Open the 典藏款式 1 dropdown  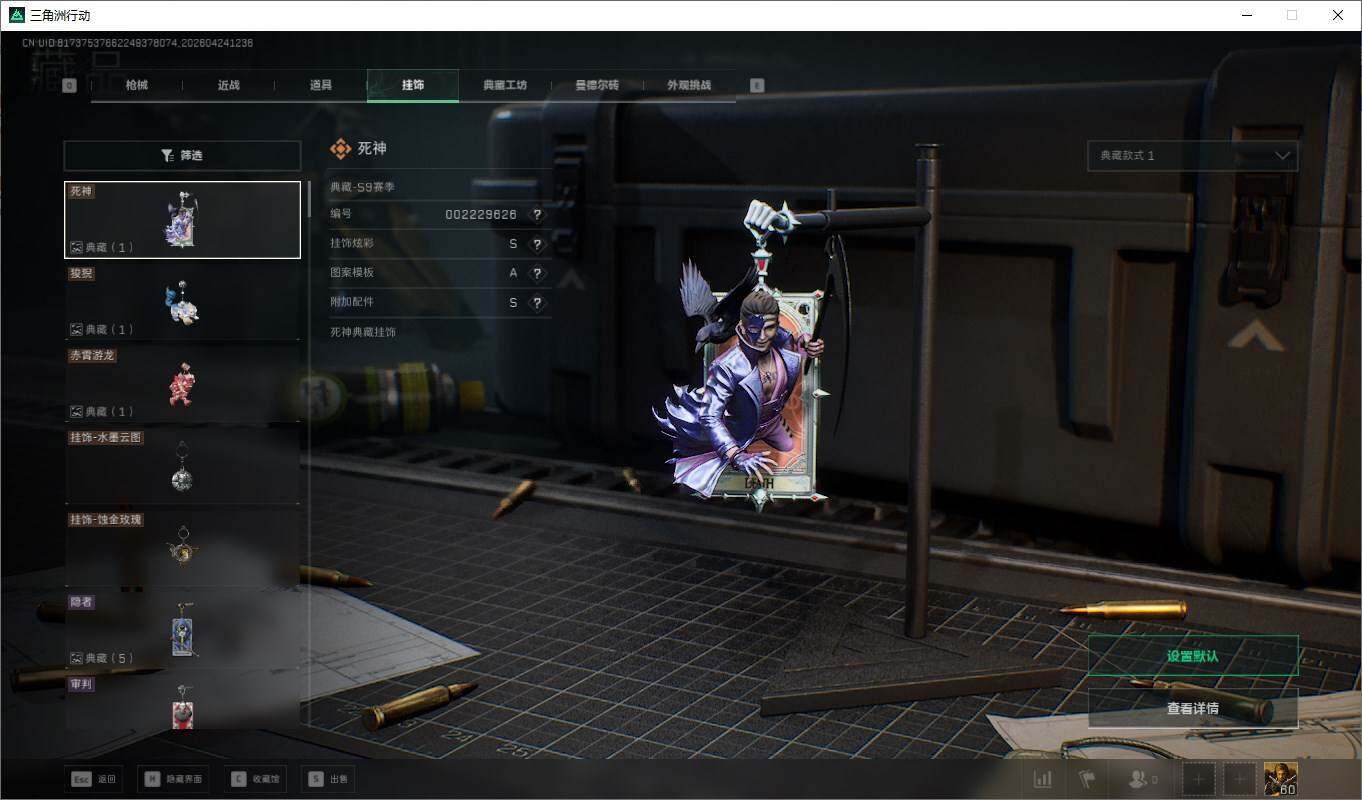1192,156
